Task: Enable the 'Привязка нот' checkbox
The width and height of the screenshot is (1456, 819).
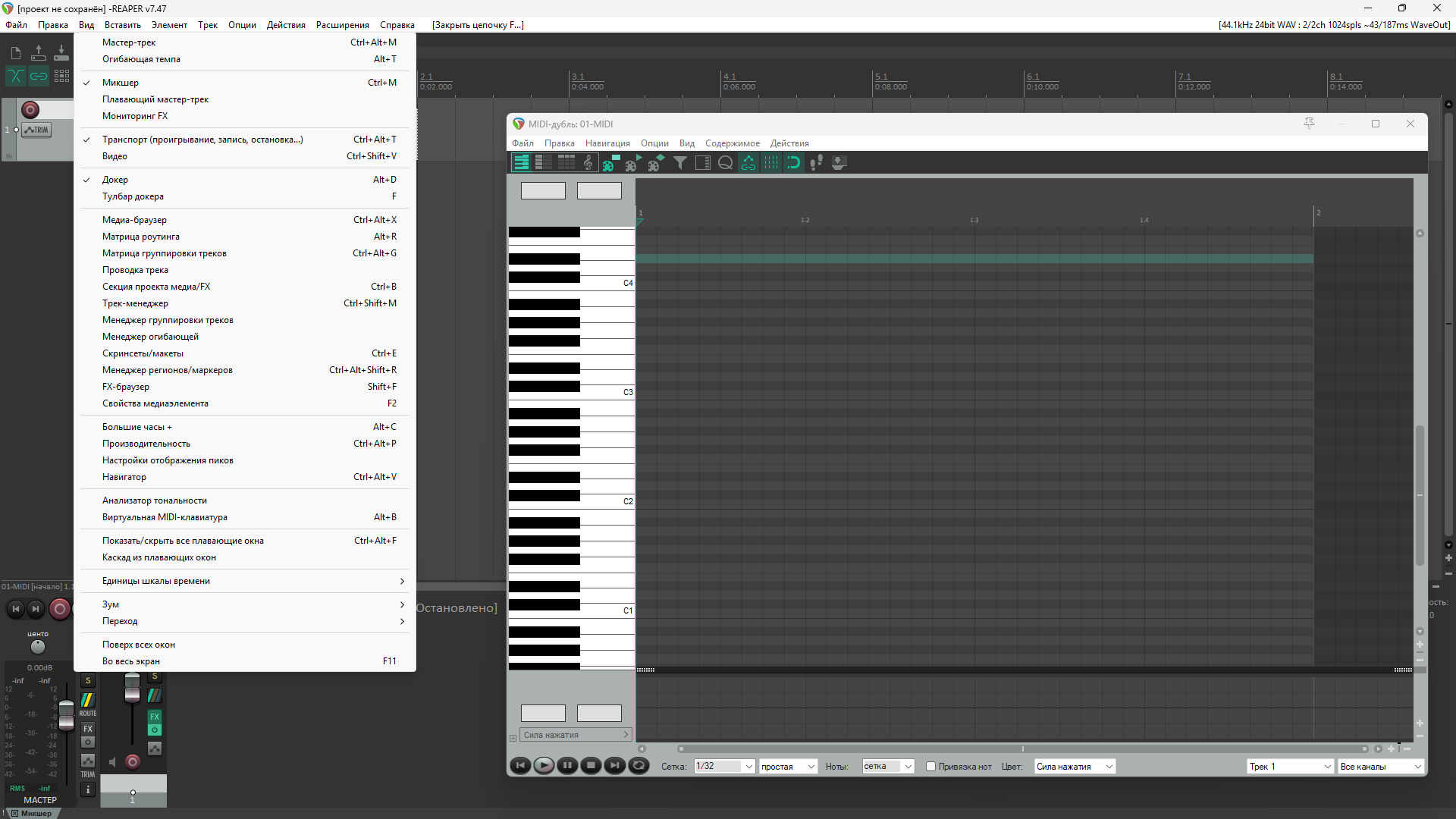Action: point(930,767)
